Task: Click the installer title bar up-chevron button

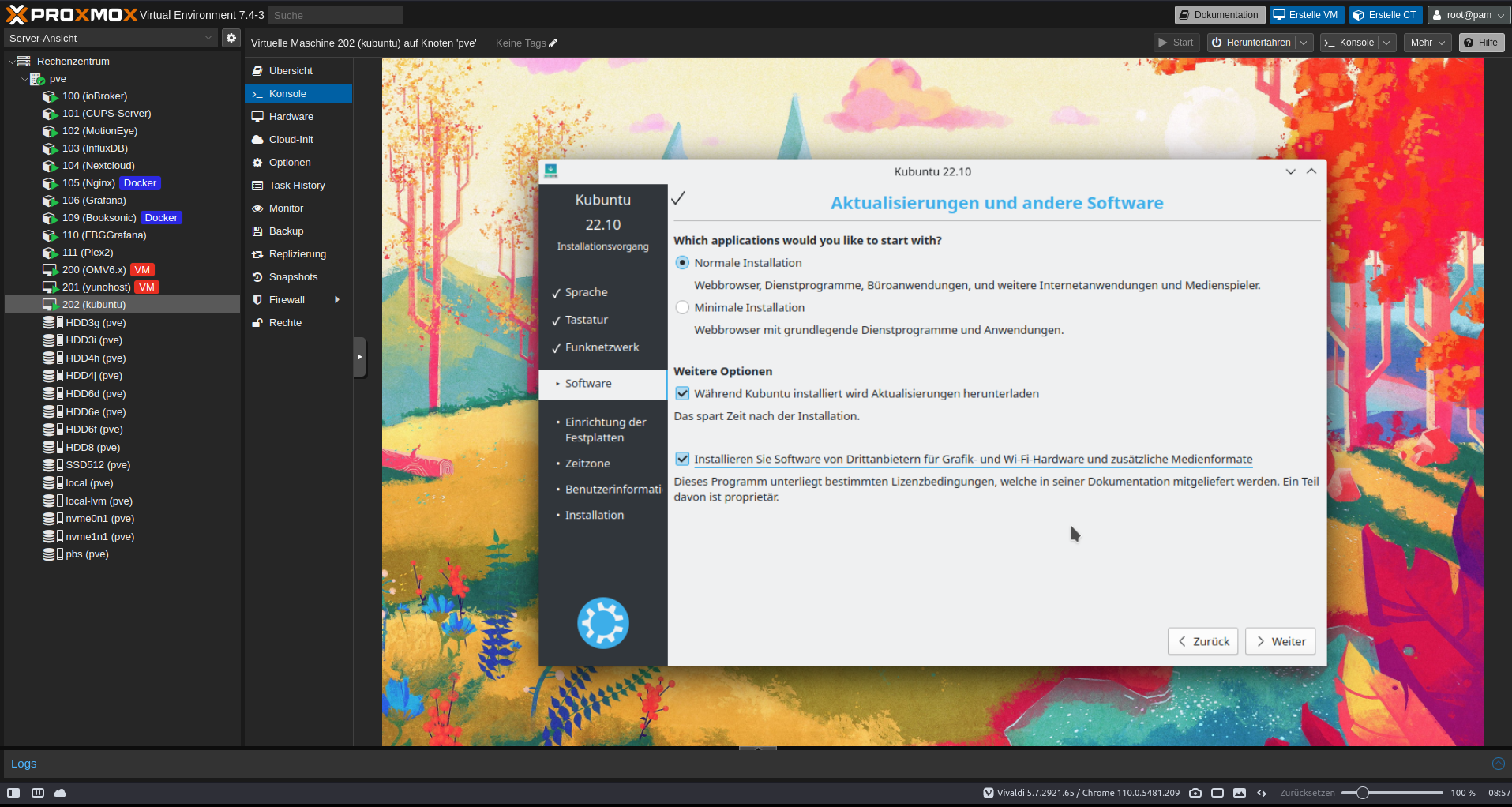Action: point(1311,171)
